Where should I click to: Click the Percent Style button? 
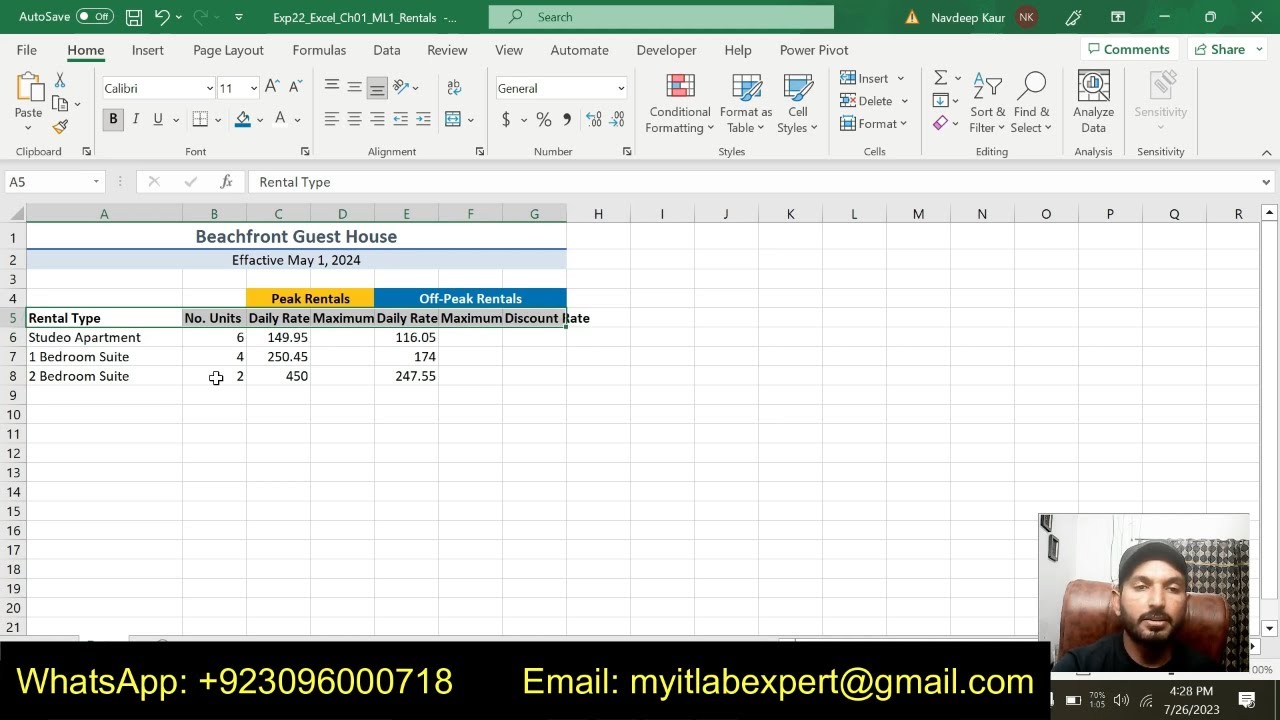pos(543,119)
